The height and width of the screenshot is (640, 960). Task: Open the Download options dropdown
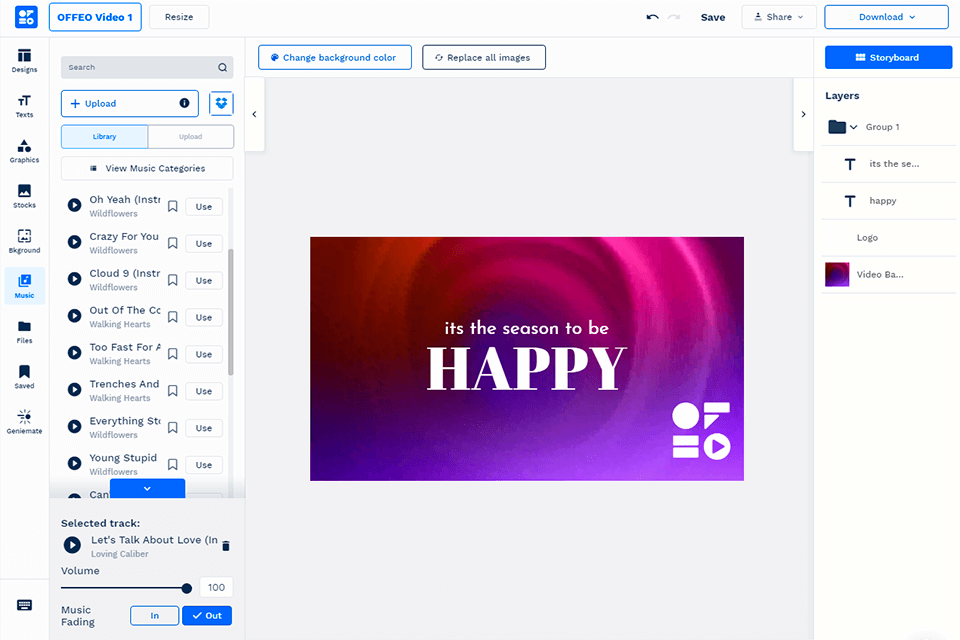point(884,17)
